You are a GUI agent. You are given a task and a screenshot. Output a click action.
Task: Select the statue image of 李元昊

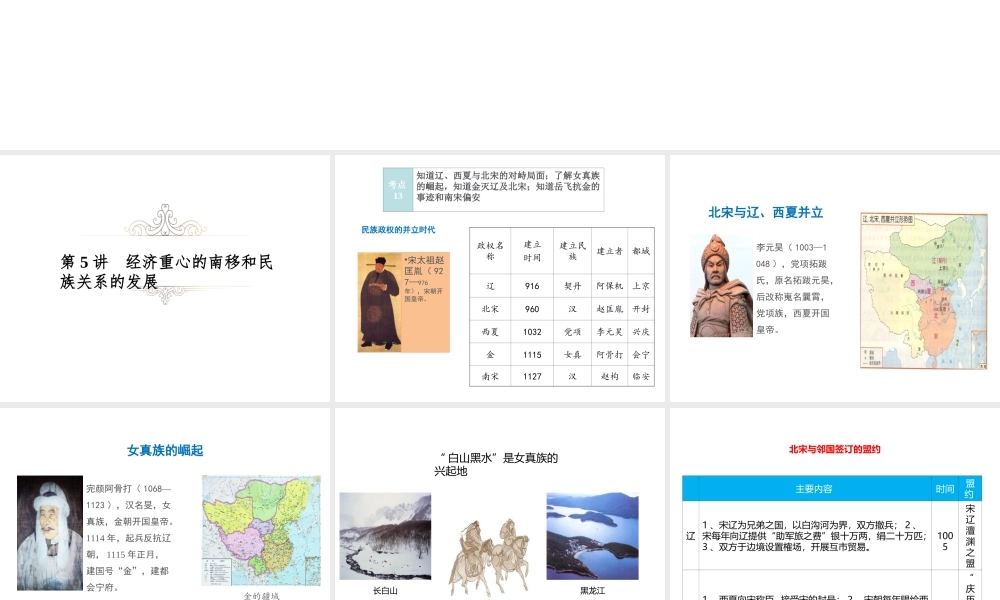point(721,286)
